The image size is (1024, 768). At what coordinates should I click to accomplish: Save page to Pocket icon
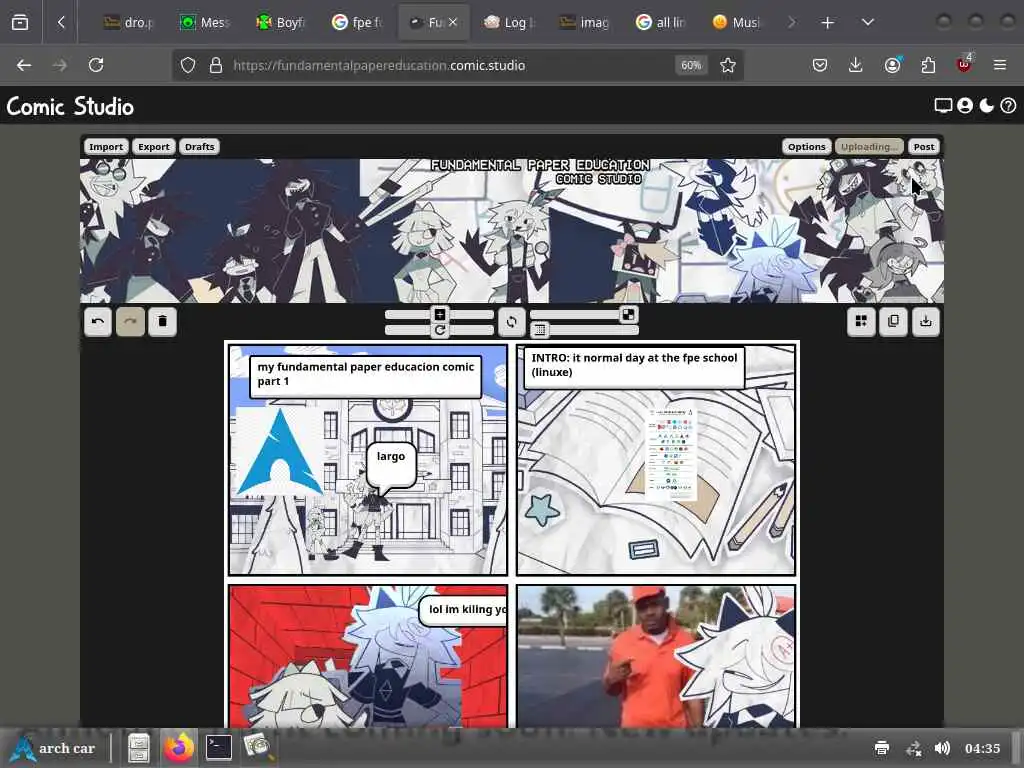[820, 65]
